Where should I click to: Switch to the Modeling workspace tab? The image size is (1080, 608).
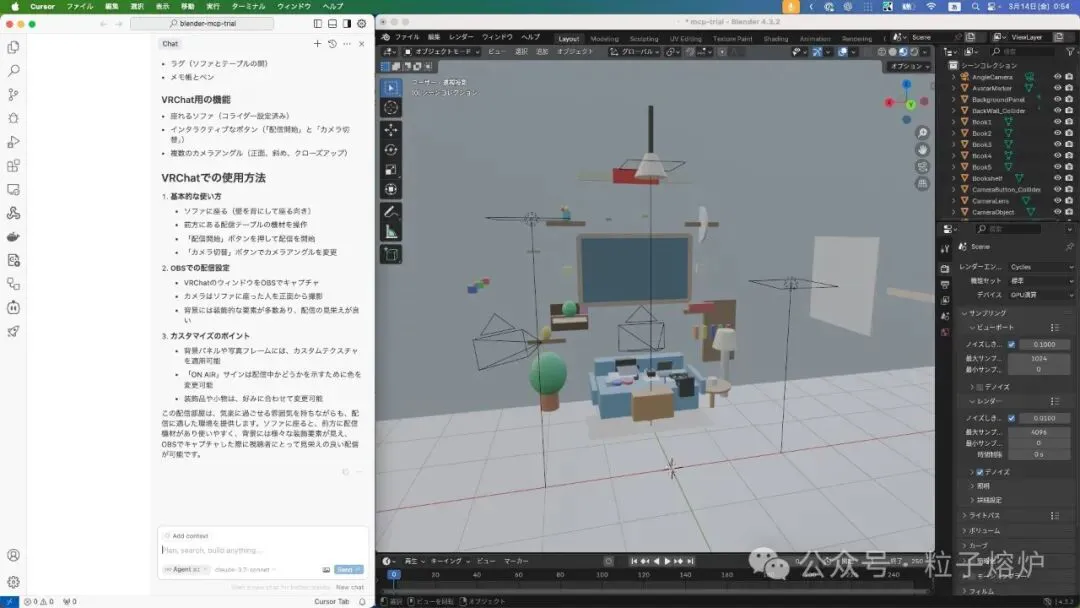605,39
